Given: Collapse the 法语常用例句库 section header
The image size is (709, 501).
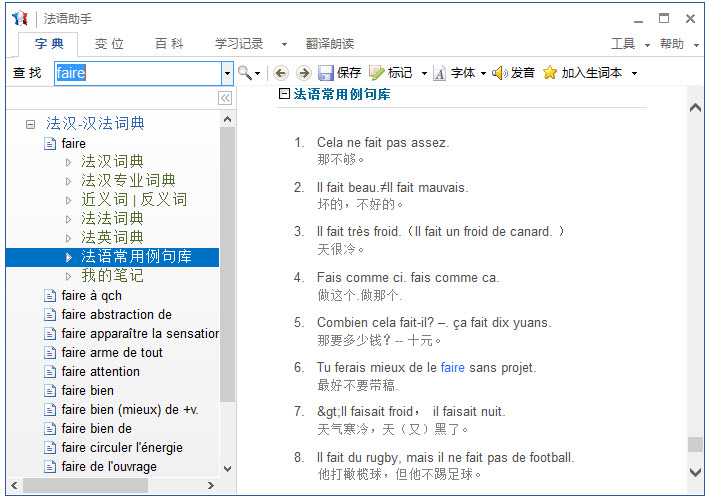Looking at the screenshot, I should click(284, 94).
